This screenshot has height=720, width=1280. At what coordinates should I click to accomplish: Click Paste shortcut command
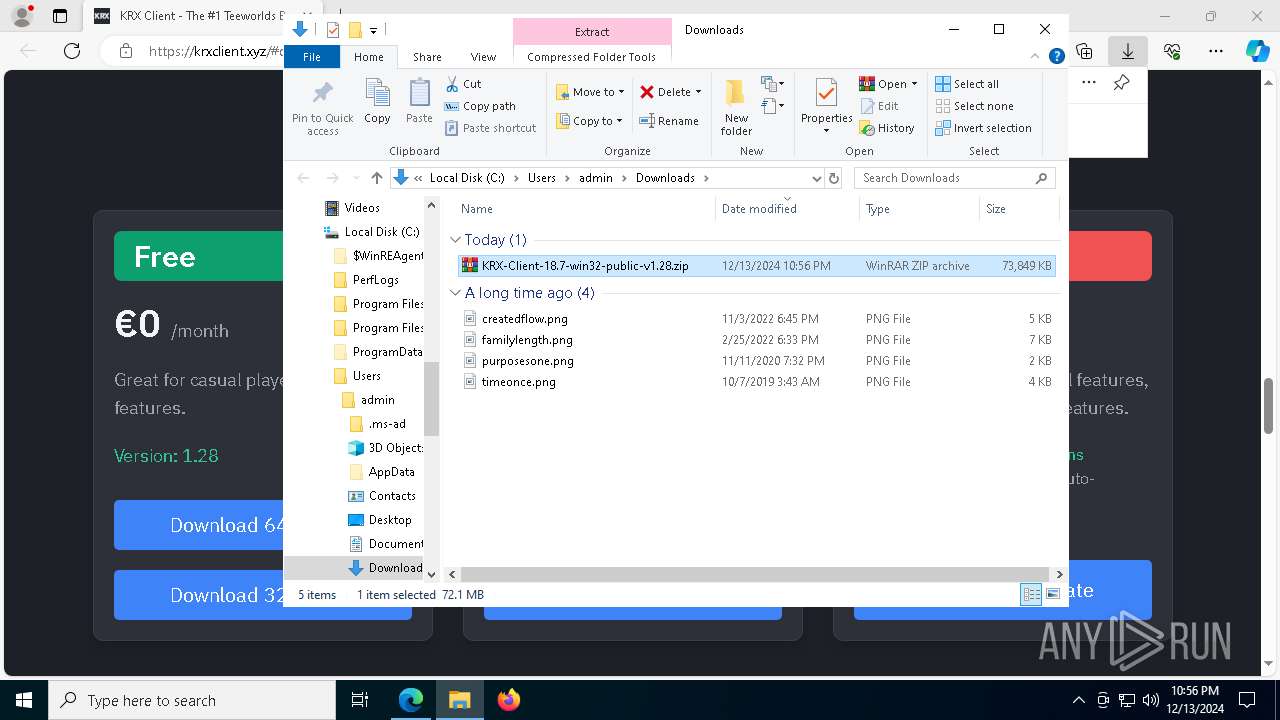pyautogui.click(x=490, y=128)
